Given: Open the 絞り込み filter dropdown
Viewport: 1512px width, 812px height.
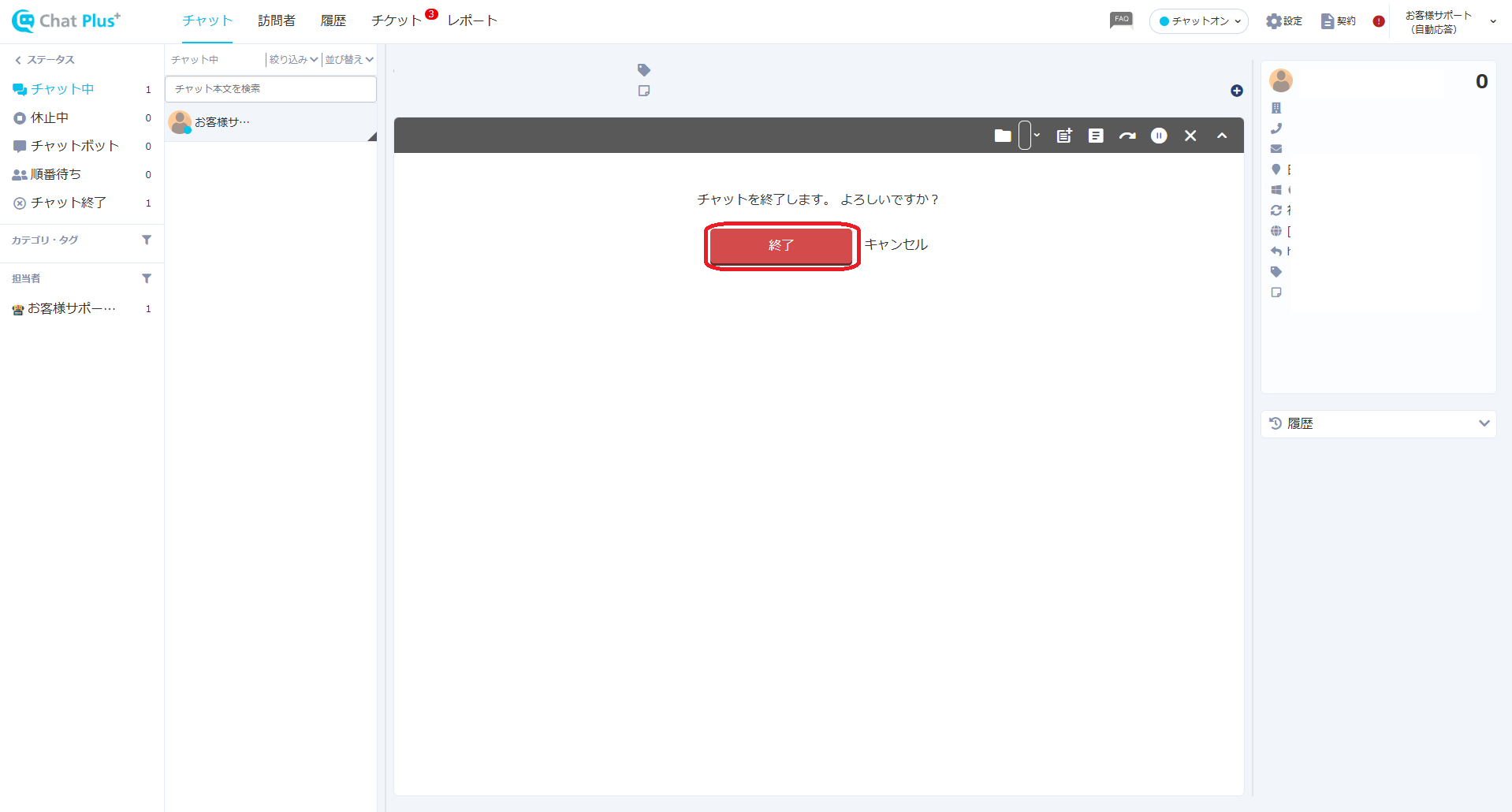Looking at the screenshot, I should (x=293, y=60).
